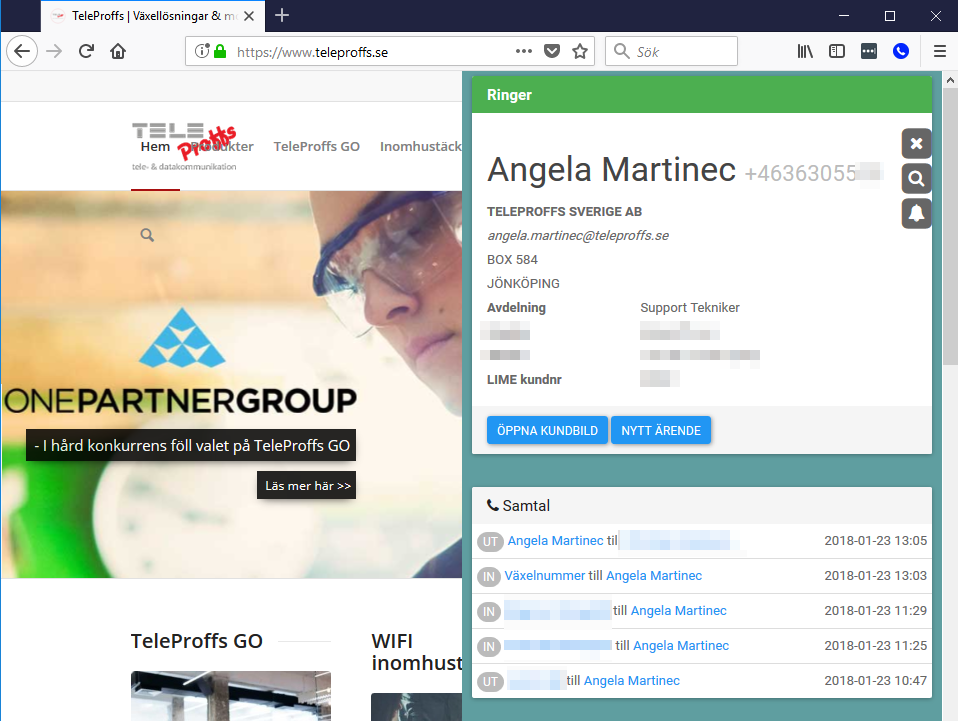Screen dimensions: 958x721
Task: Reload the current page
Action: (86, 51)
